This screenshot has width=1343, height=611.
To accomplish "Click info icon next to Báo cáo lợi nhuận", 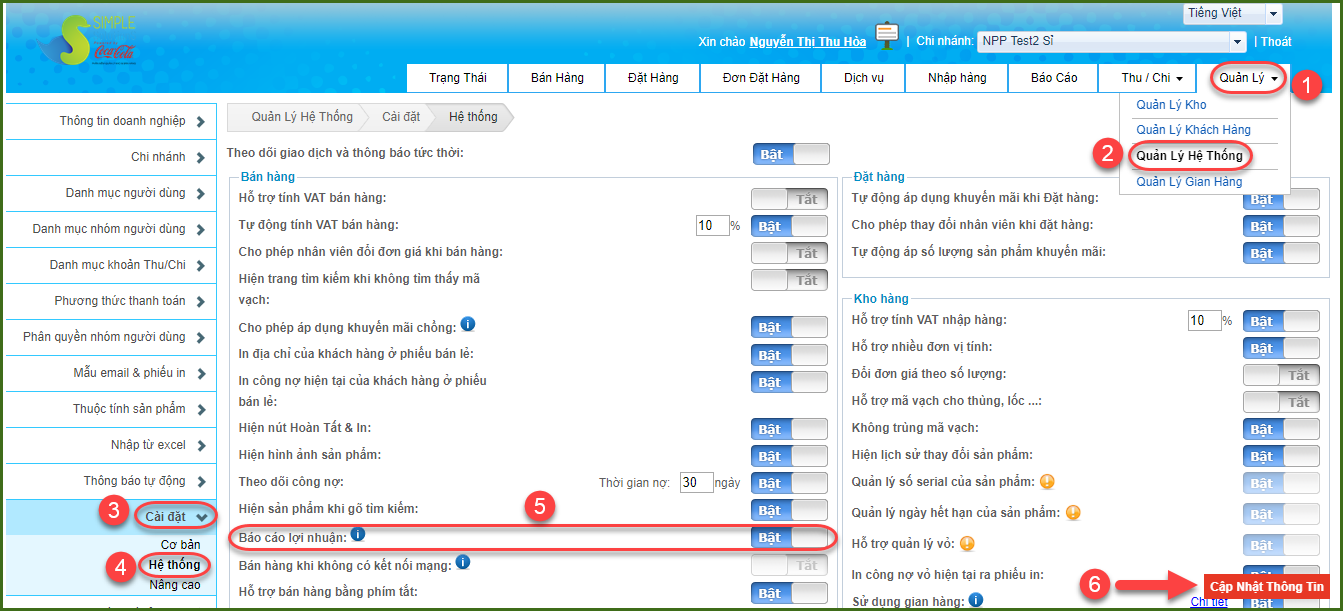I will [x=358, y=535].
